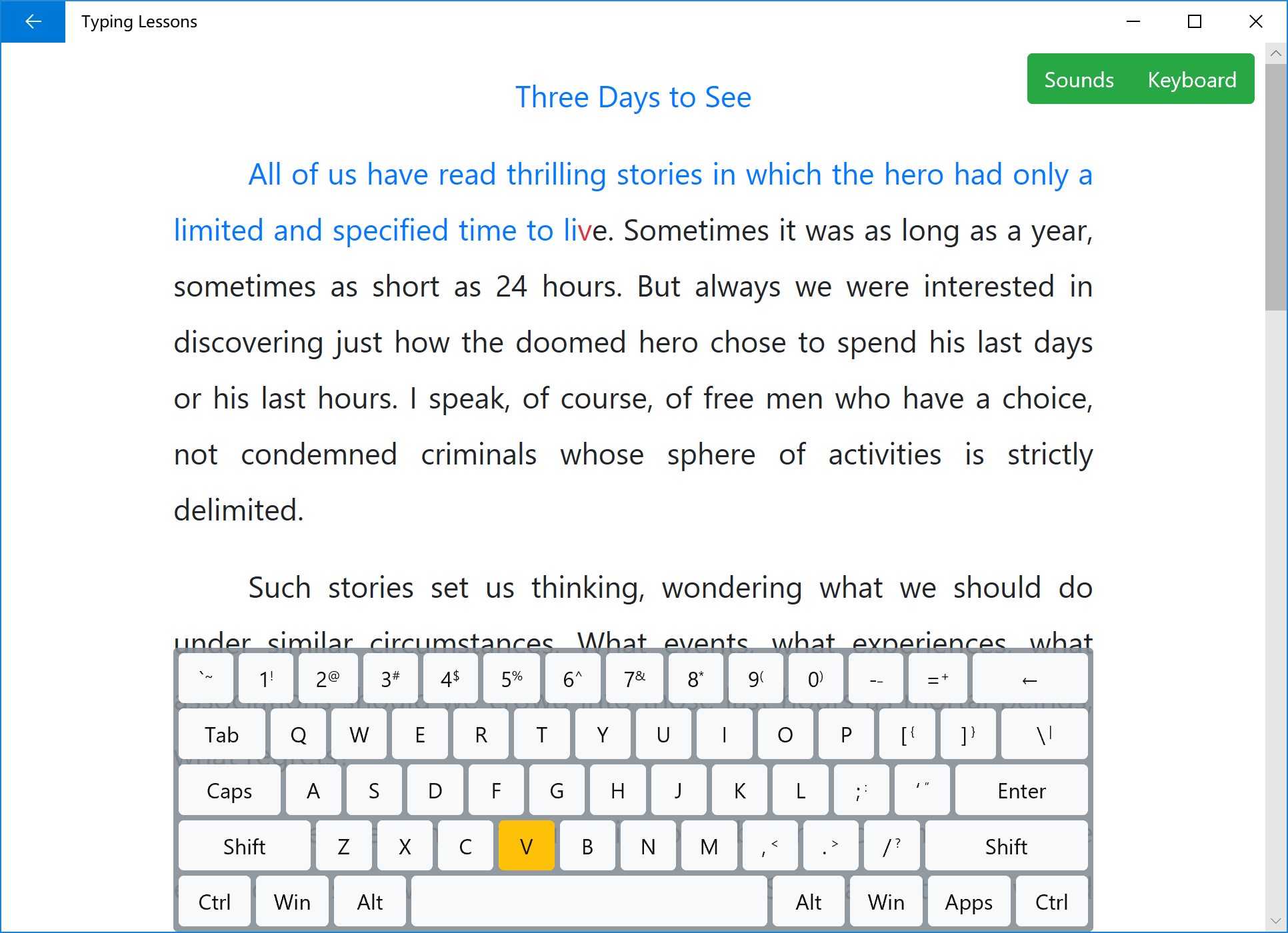The image size is (1288, 933).
Task: Click the left bracket key
Action: coord(907,734)
